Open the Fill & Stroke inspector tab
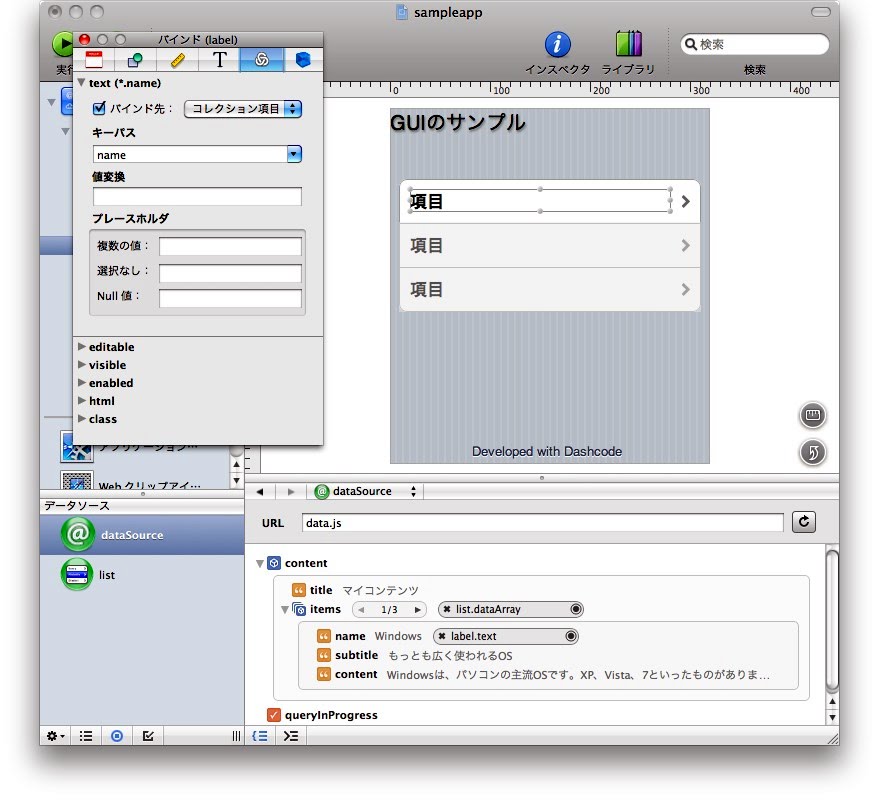The width and height of the screenshot is (879, 800). tap(135, 60)
